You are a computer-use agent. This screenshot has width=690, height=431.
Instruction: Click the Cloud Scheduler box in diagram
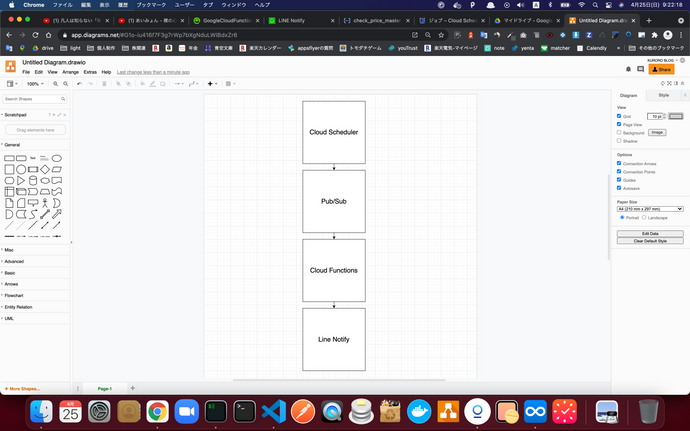point(334,132)
